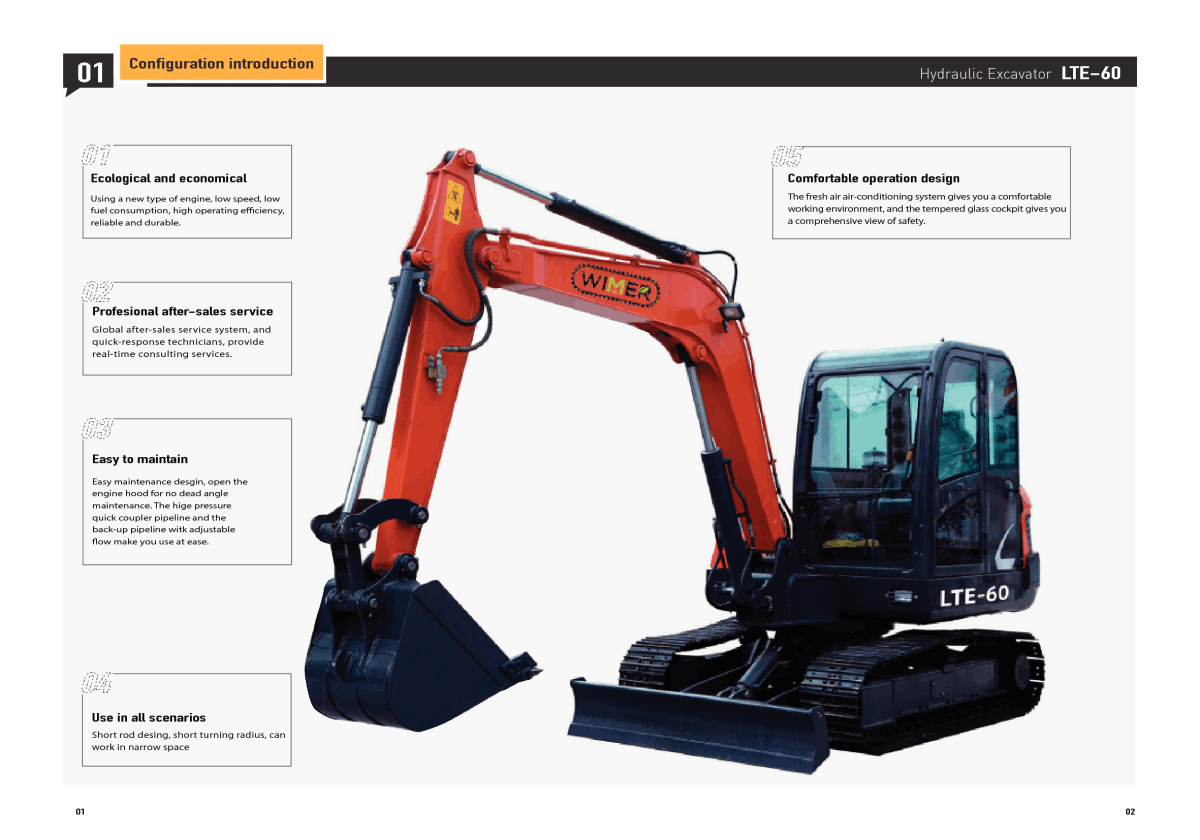Click the paragraph about new engine type
The image size is (1200, 840).
pyautogui.click(x=187, y=211)
